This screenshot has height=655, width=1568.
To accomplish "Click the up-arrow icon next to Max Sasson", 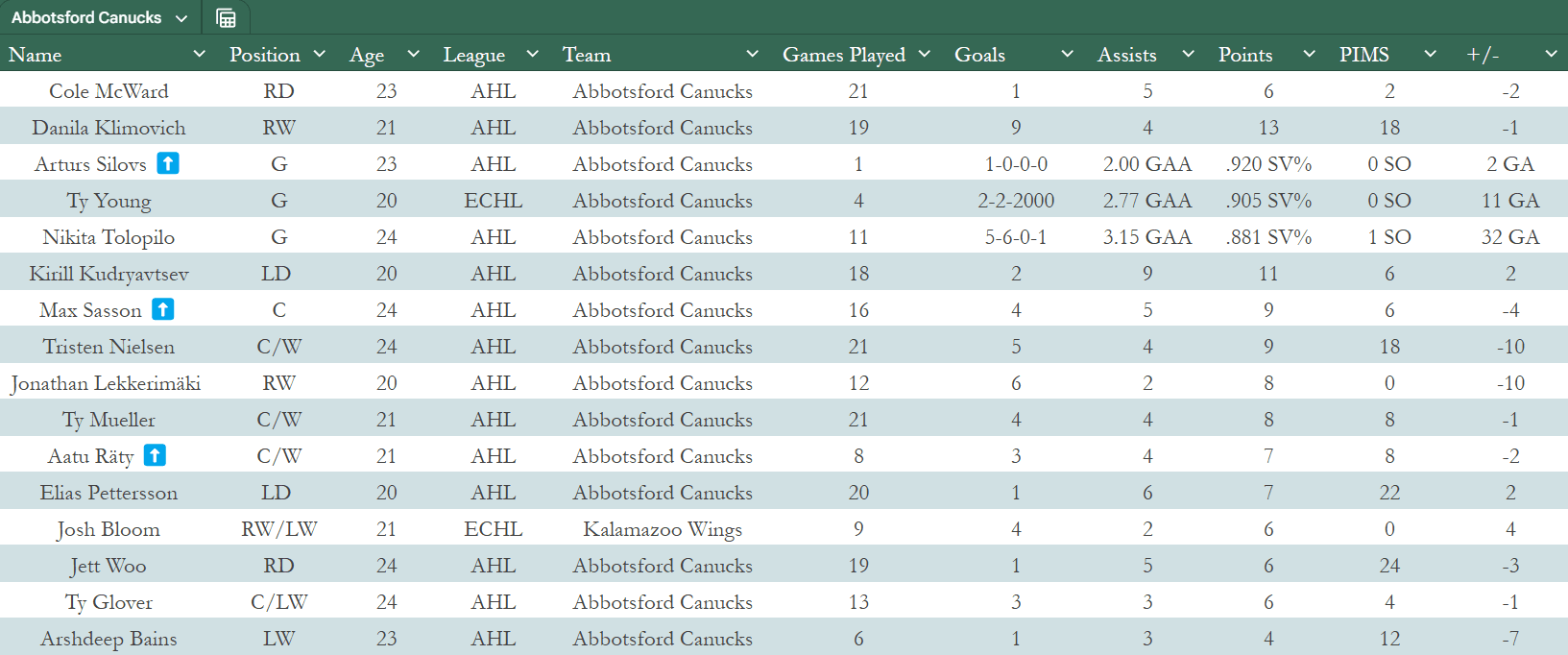I will click(163, 309).
